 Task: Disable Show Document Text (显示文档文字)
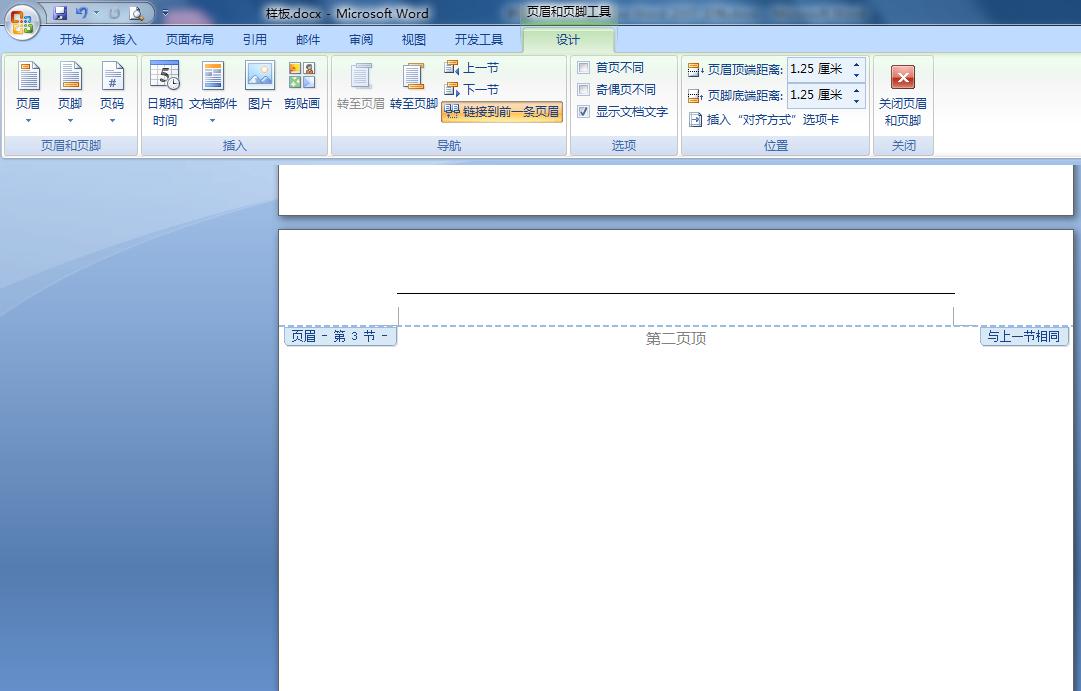[x=584, y=112]
